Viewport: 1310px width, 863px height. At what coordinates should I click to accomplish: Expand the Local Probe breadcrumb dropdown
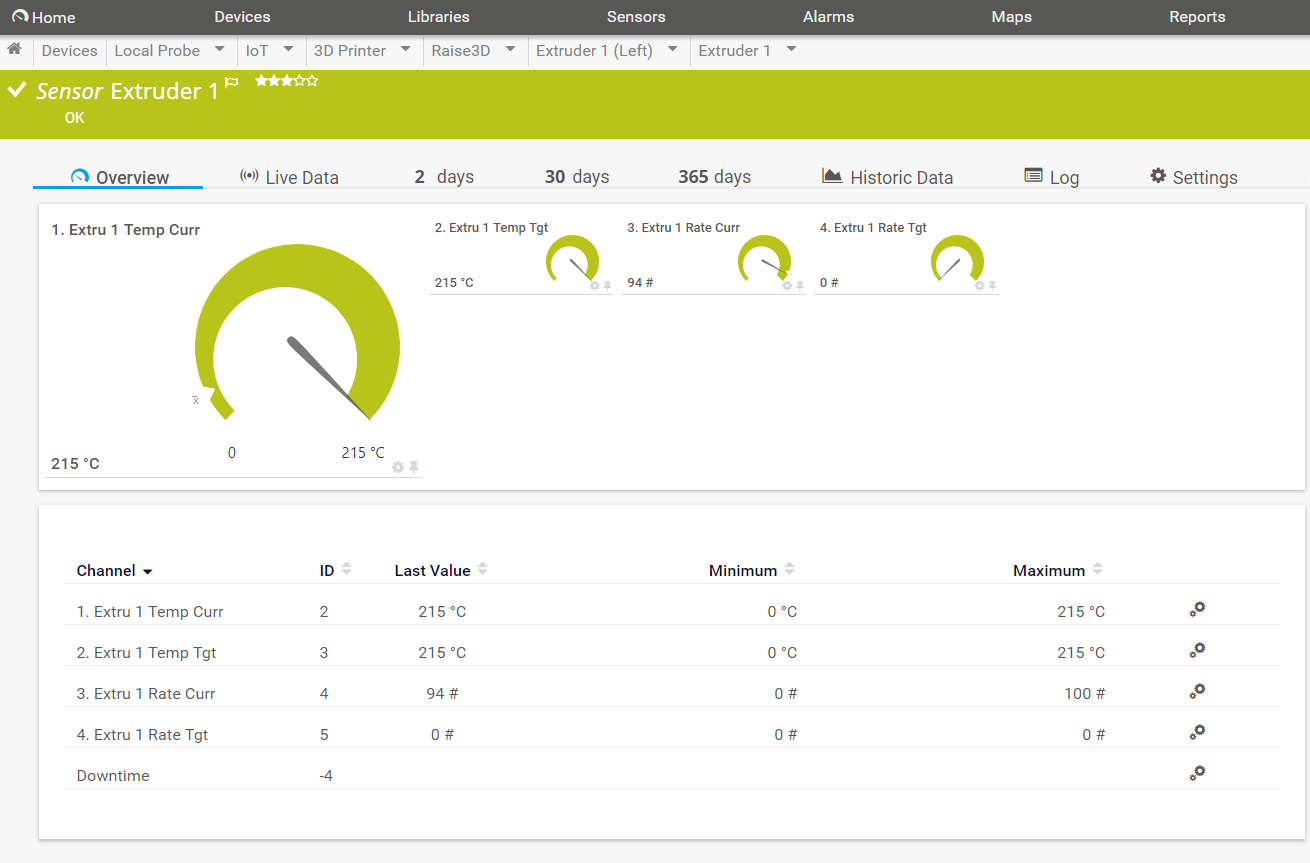point(220,48)
